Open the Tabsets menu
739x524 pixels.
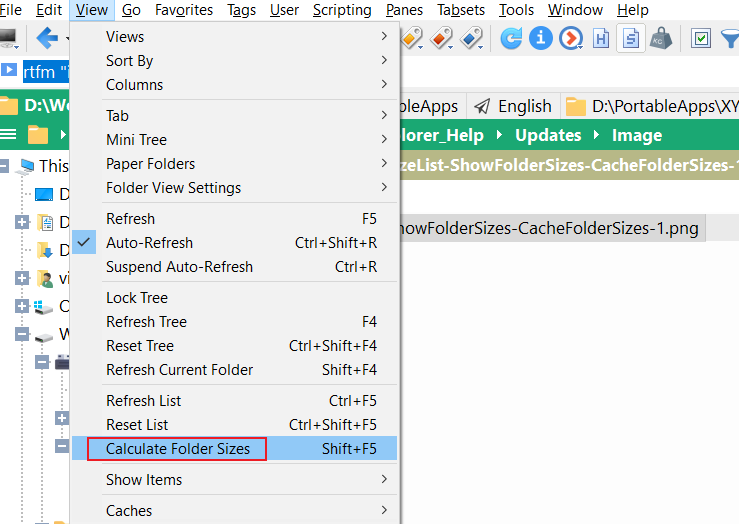point(461,10)
